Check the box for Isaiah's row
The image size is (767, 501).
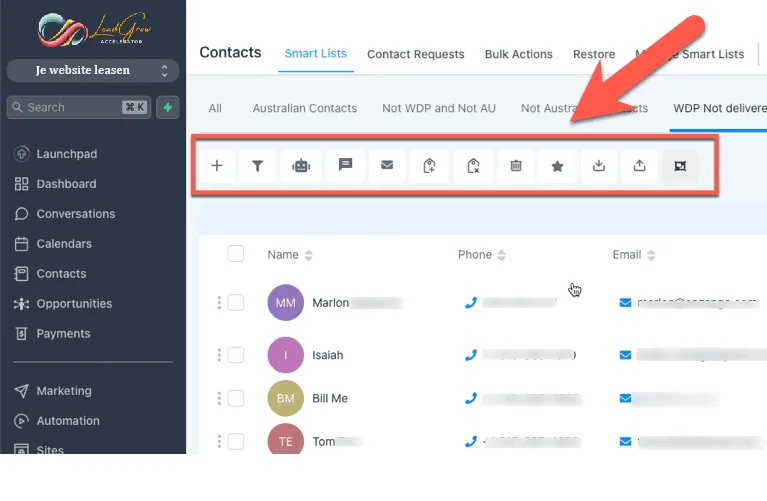point(236,355)
